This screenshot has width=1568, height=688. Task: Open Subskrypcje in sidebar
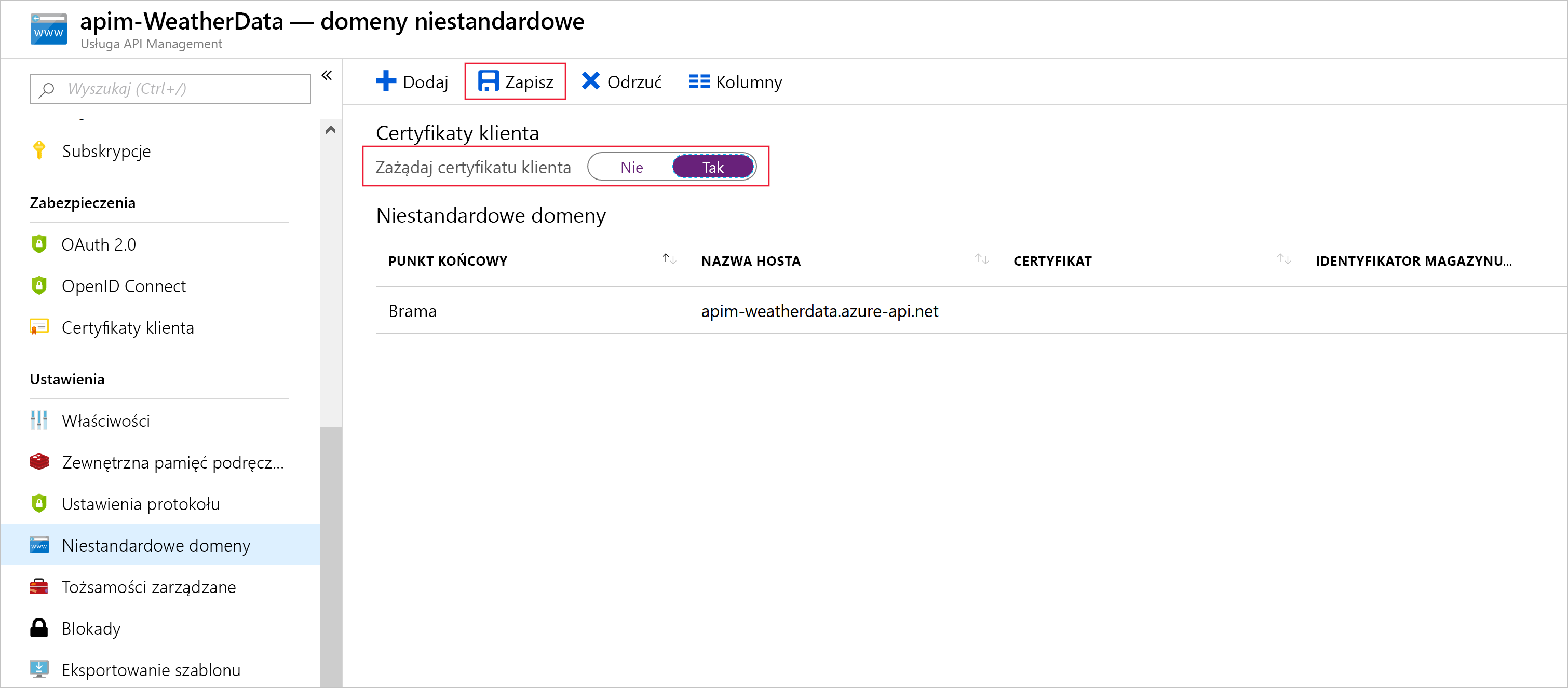[106, 151]
